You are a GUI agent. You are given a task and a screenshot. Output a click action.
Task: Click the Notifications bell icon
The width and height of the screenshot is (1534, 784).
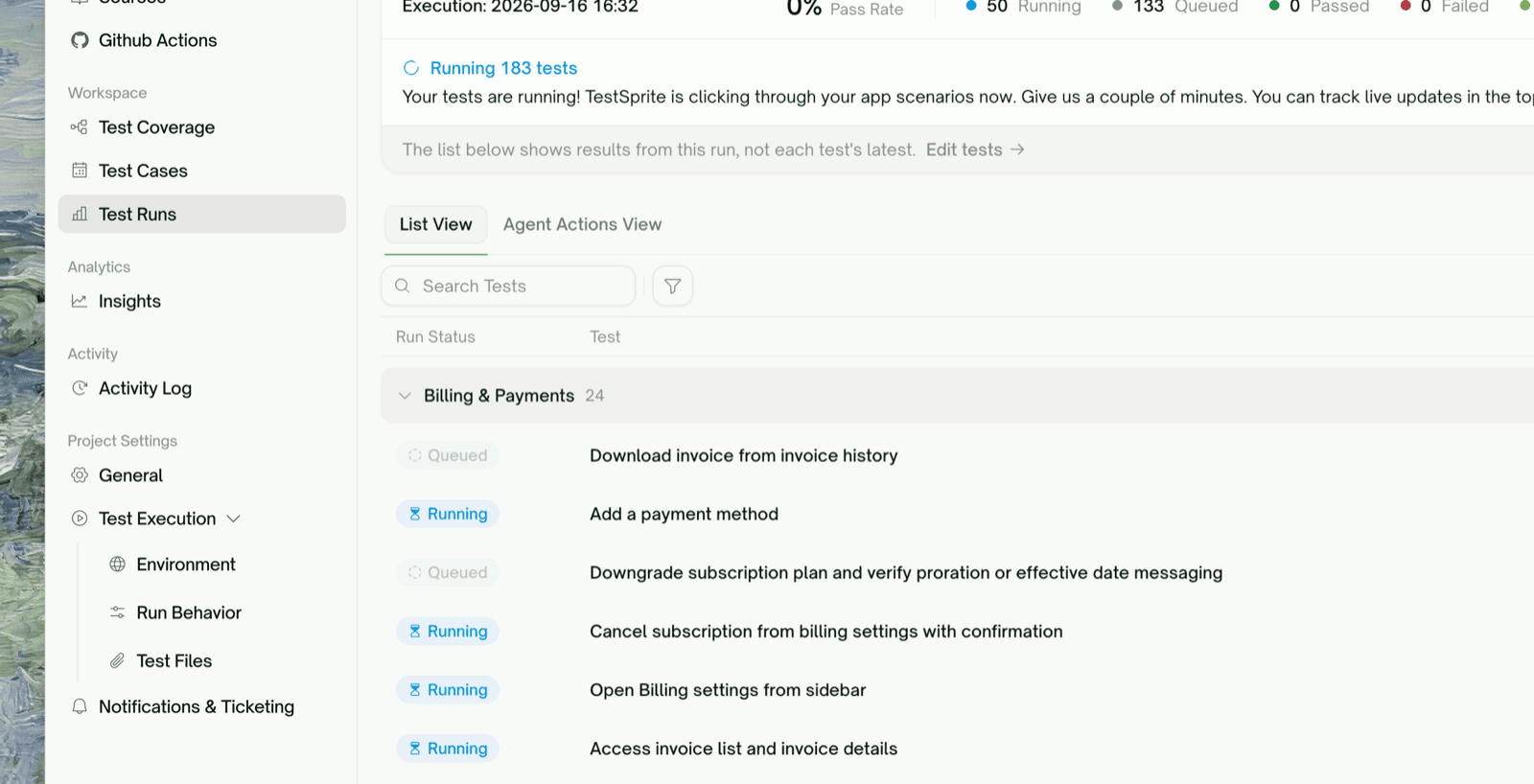[x=80, y=706]
